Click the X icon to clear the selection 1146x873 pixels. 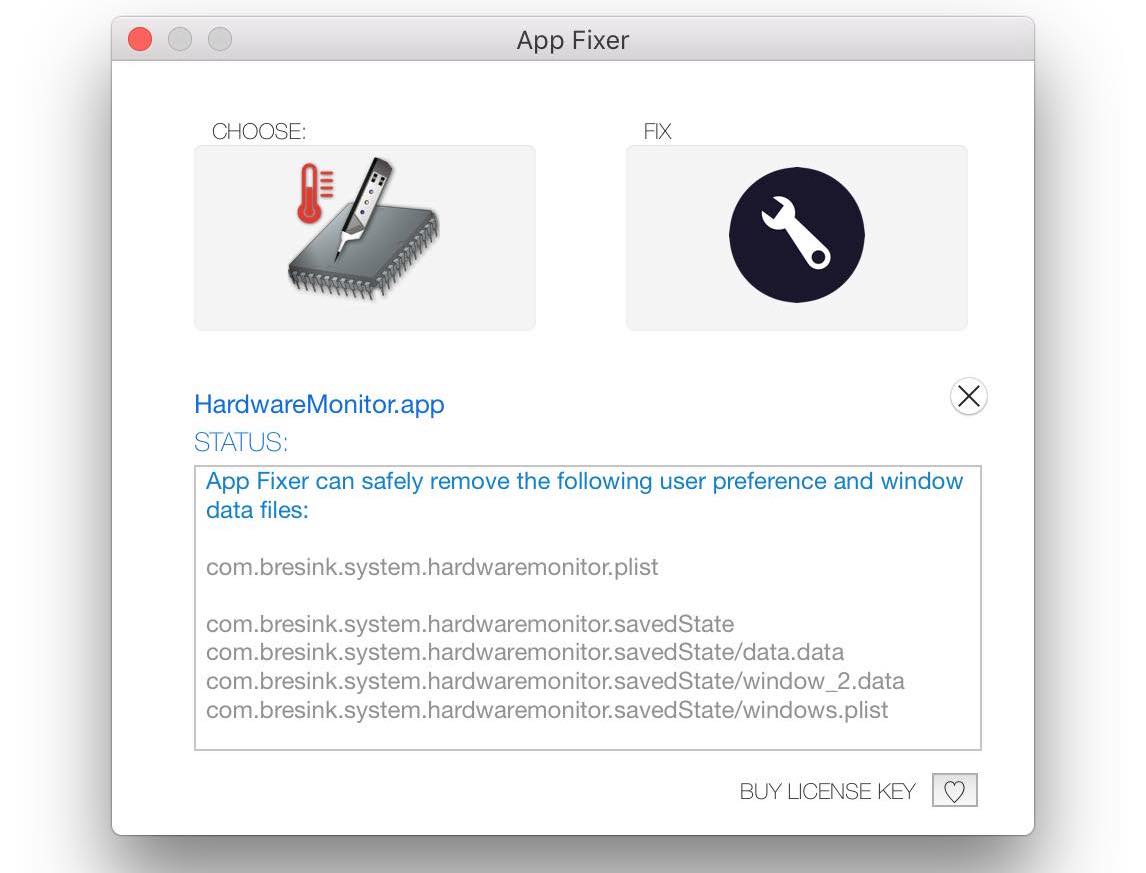(x=967, y=396)
